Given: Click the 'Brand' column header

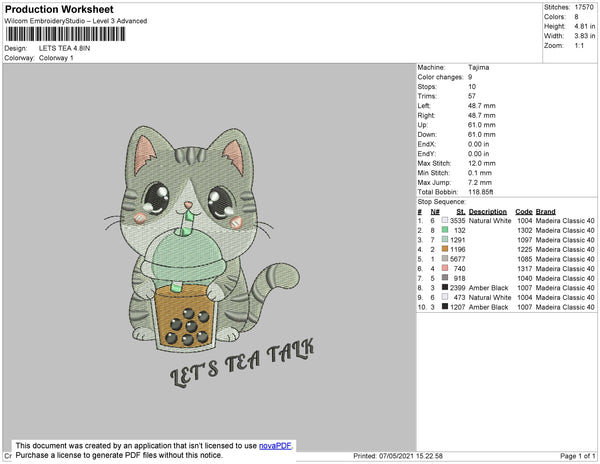Looking at the screenshot, I should 545,212.
